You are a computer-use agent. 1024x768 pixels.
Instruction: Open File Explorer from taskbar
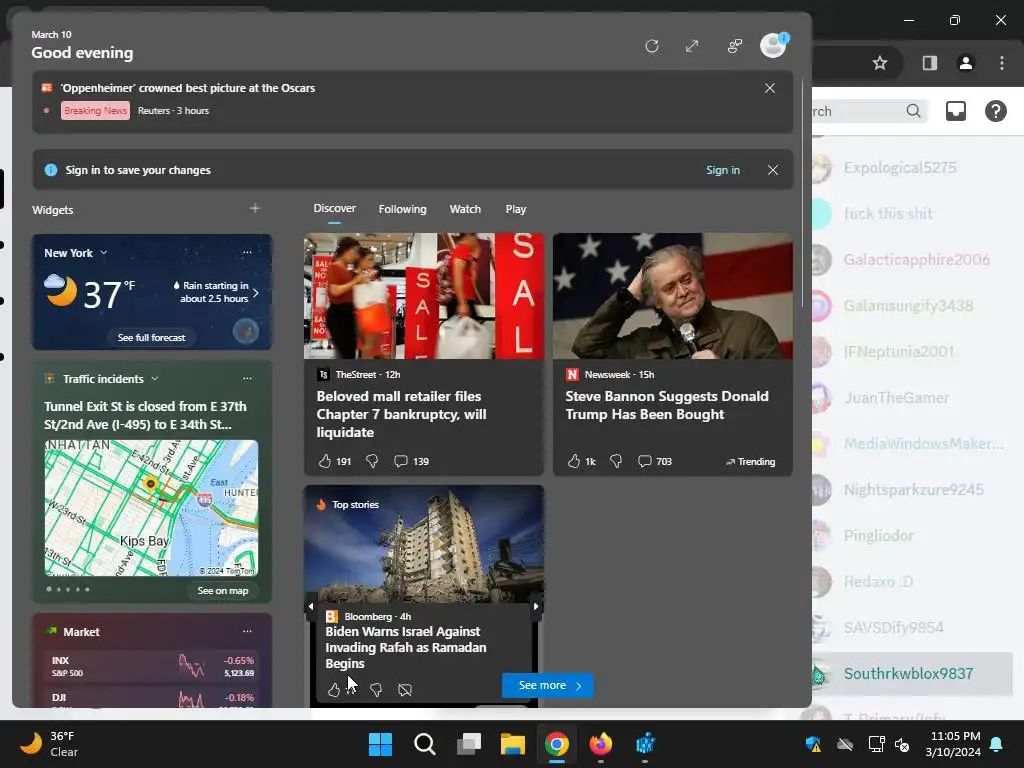click(x=513, y=744)
